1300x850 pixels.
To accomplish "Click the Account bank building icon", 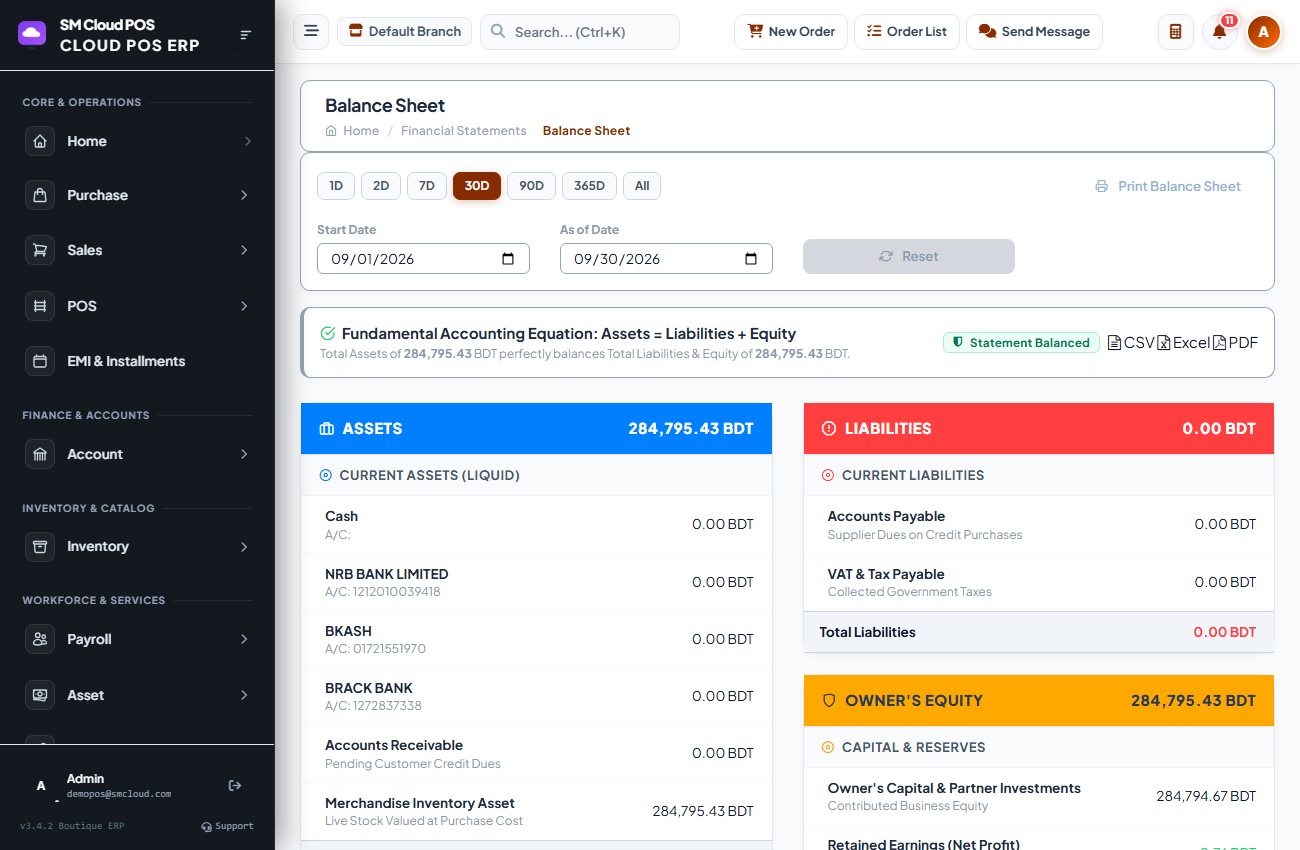I will point(40,454).
